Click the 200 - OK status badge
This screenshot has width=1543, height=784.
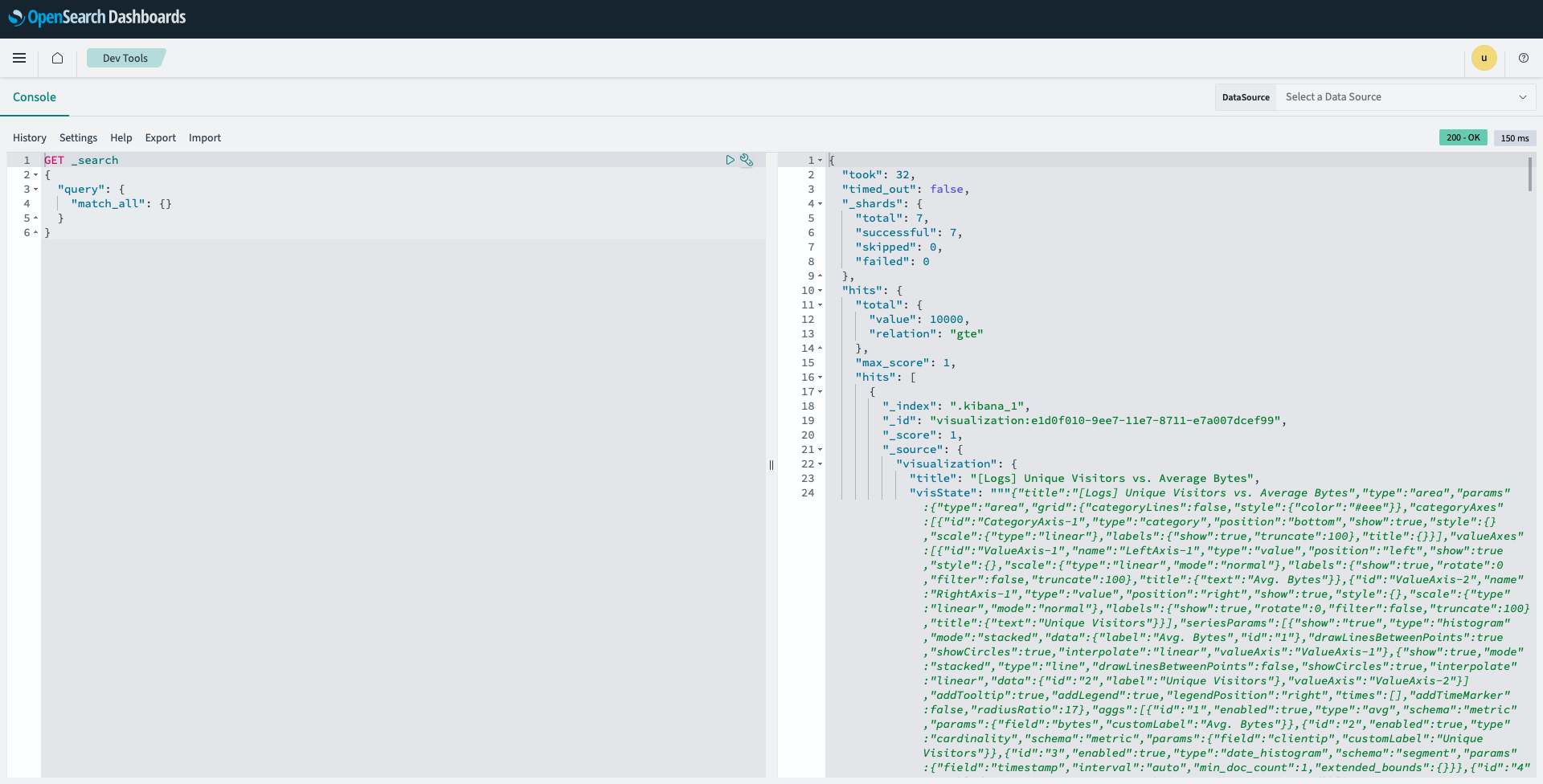[x=1463, y=137]
